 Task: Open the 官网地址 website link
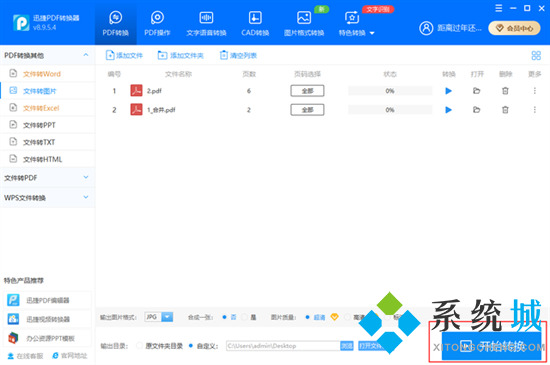(x=69, y=356)
